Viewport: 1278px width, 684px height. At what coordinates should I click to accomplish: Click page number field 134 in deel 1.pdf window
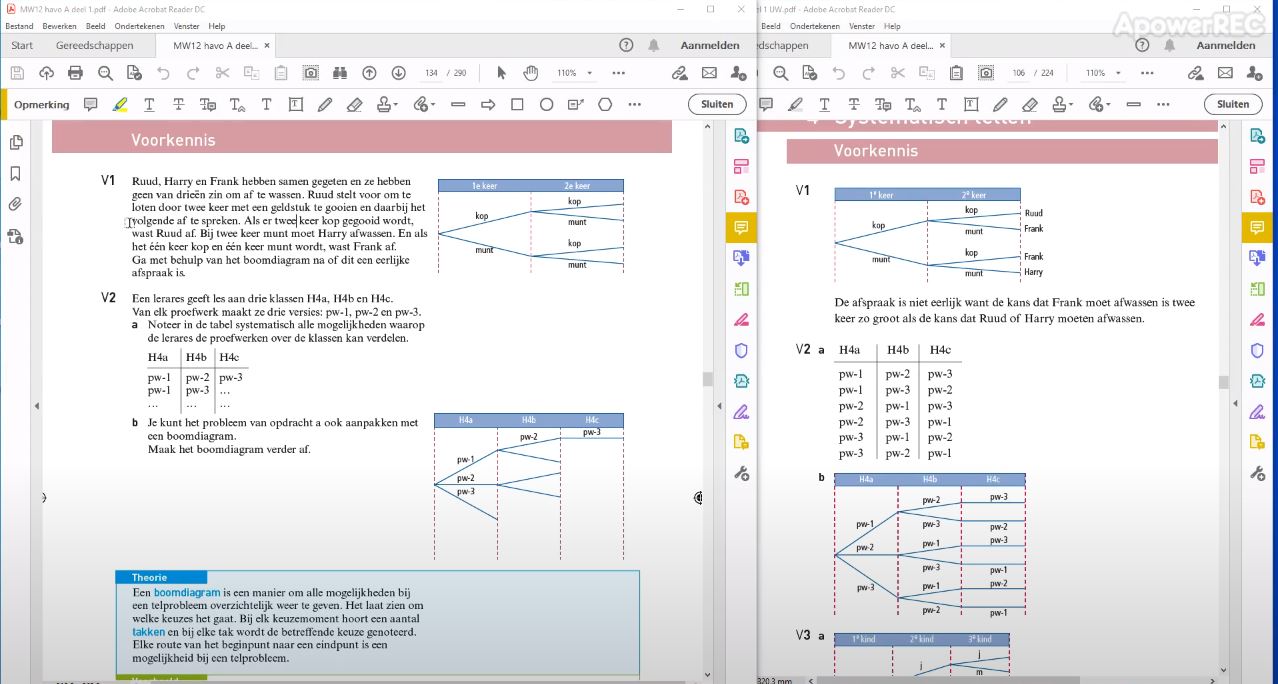tap(432, 73)
